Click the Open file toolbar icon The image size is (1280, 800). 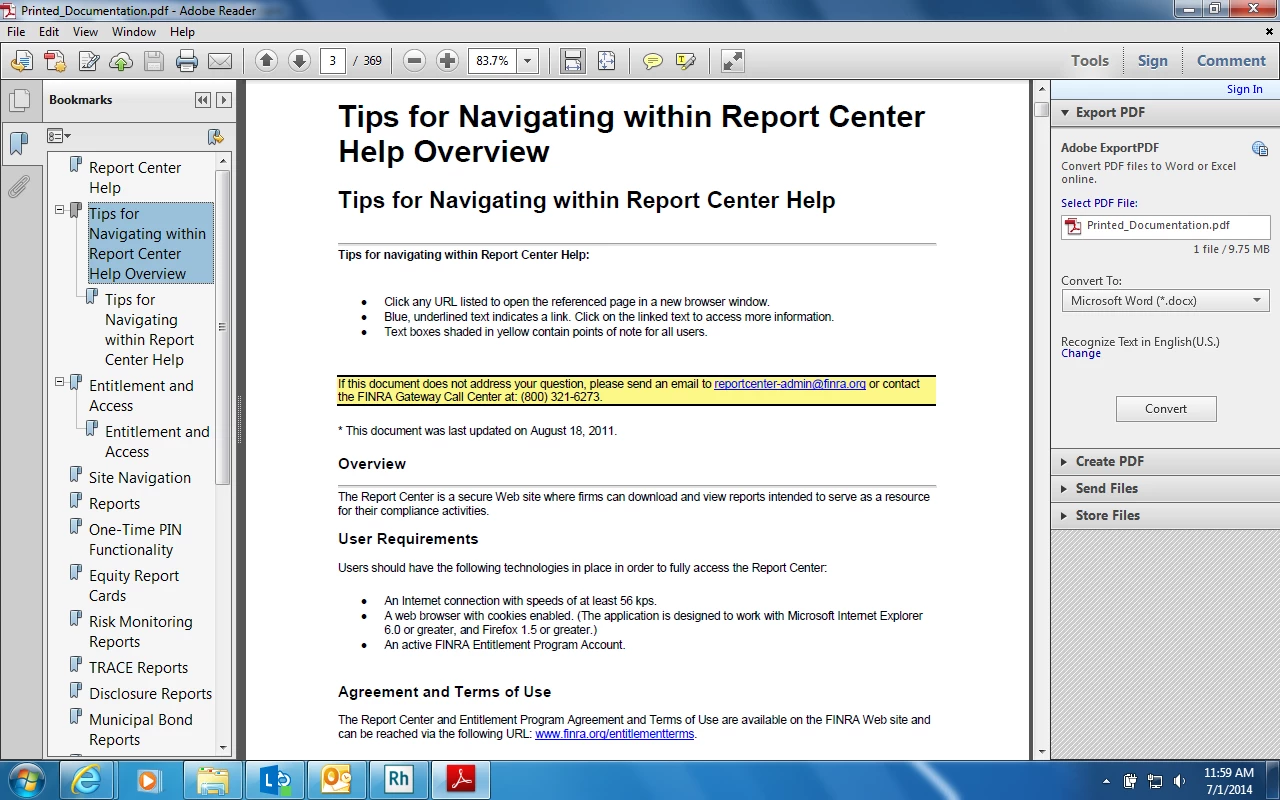tap(21, 61)
